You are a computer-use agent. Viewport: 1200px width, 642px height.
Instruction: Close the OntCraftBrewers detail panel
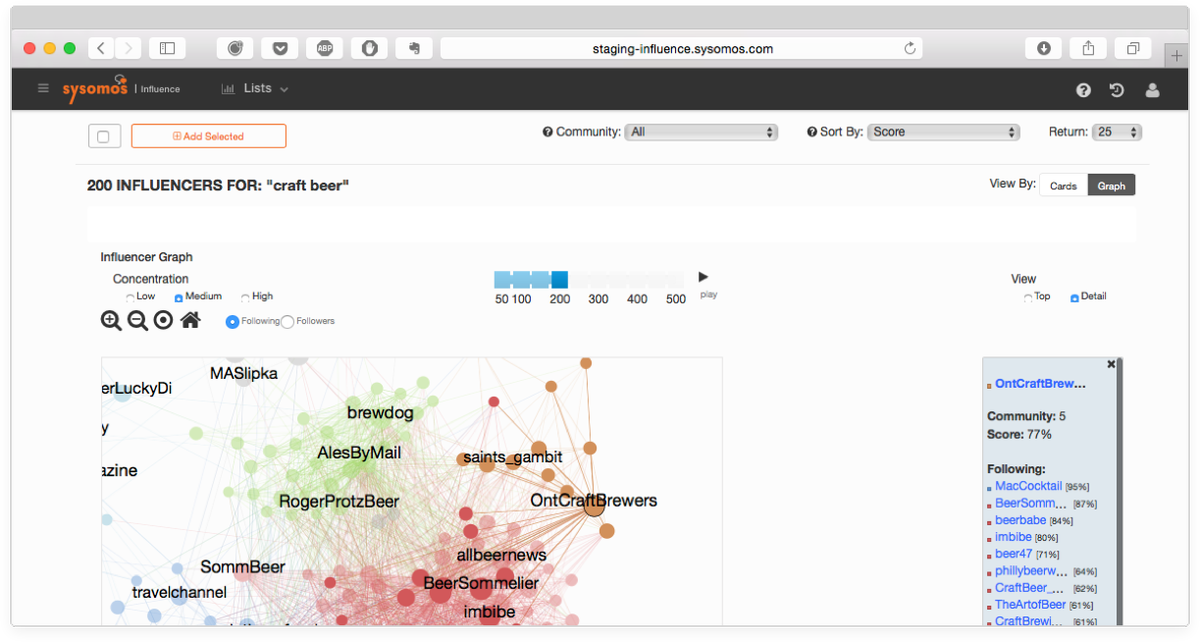pos(1111,365)
